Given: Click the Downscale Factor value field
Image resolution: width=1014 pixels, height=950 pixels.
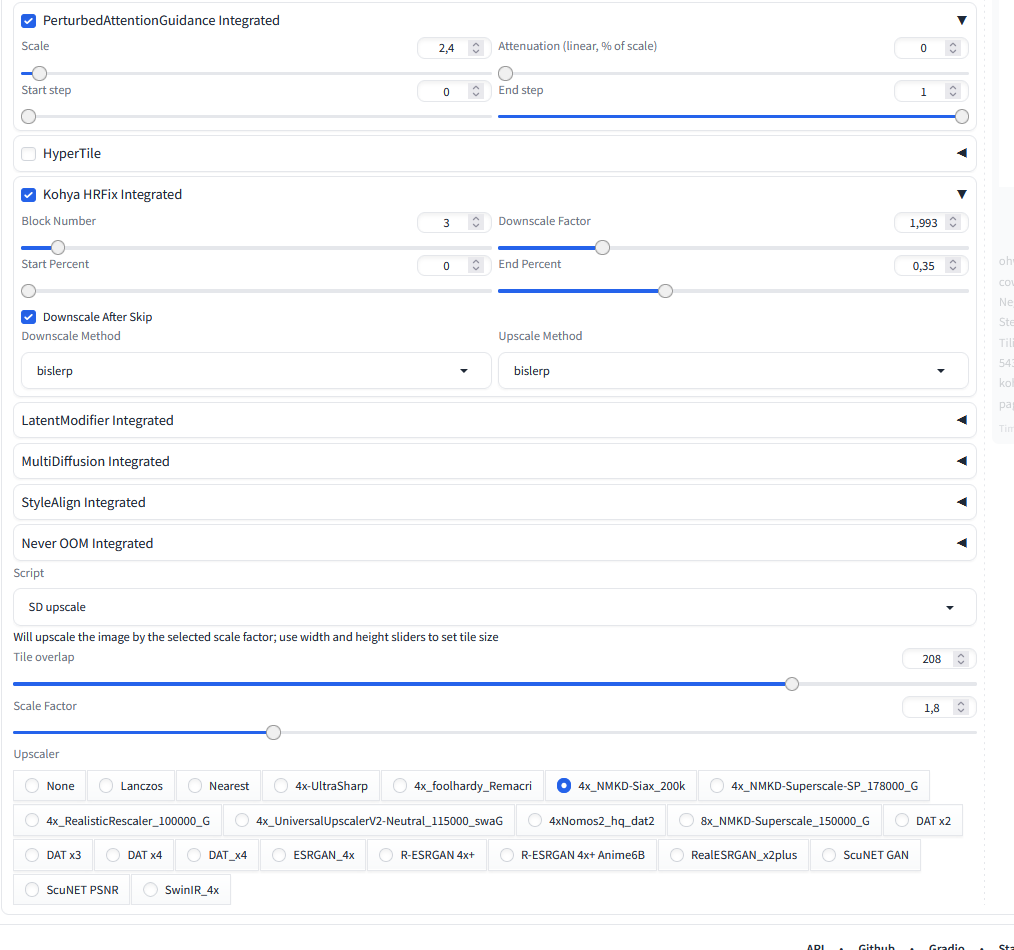Looking at the screenshot, I should pos(931,222).
